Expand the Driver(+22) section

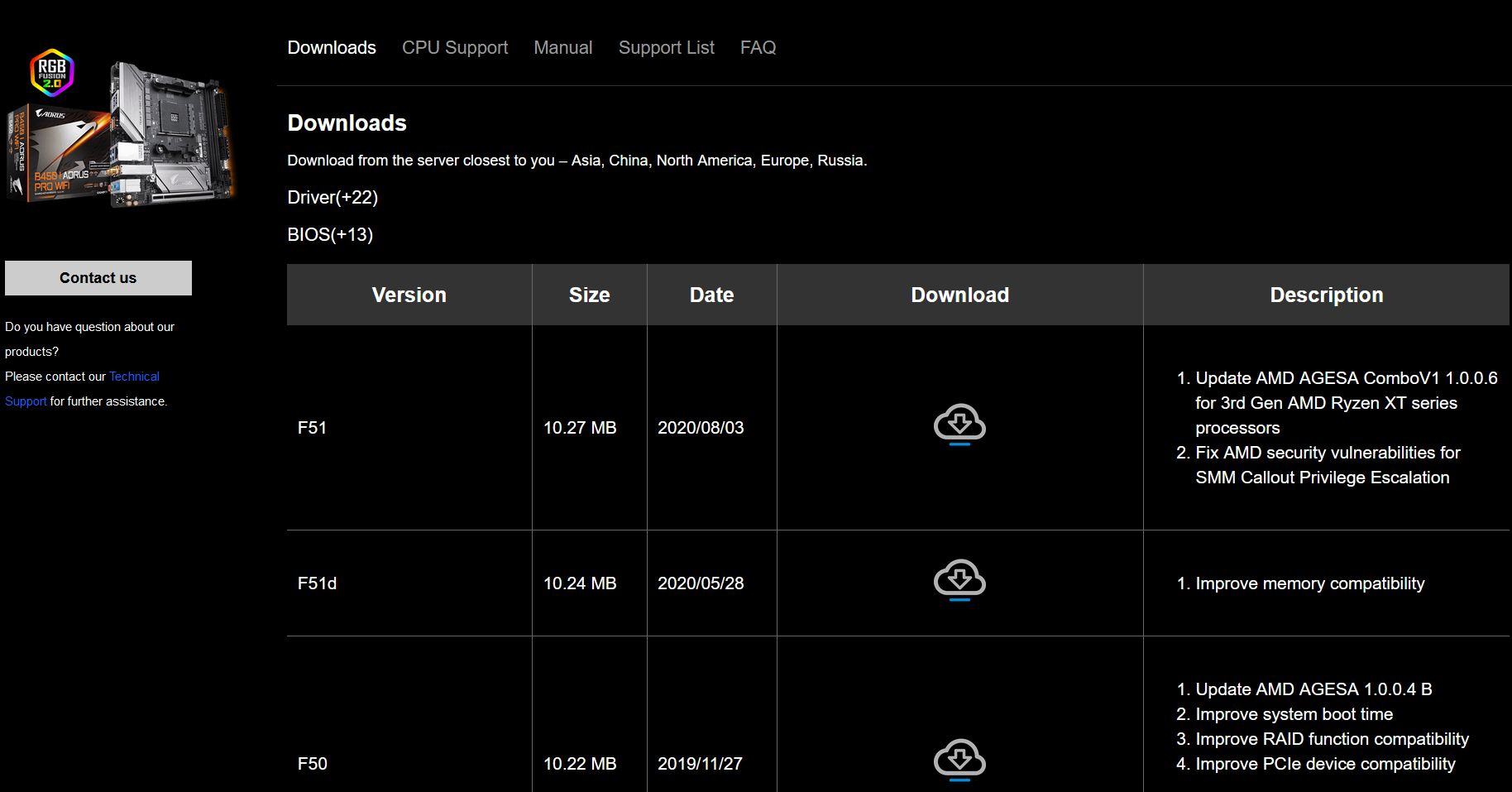pos(333,197)
